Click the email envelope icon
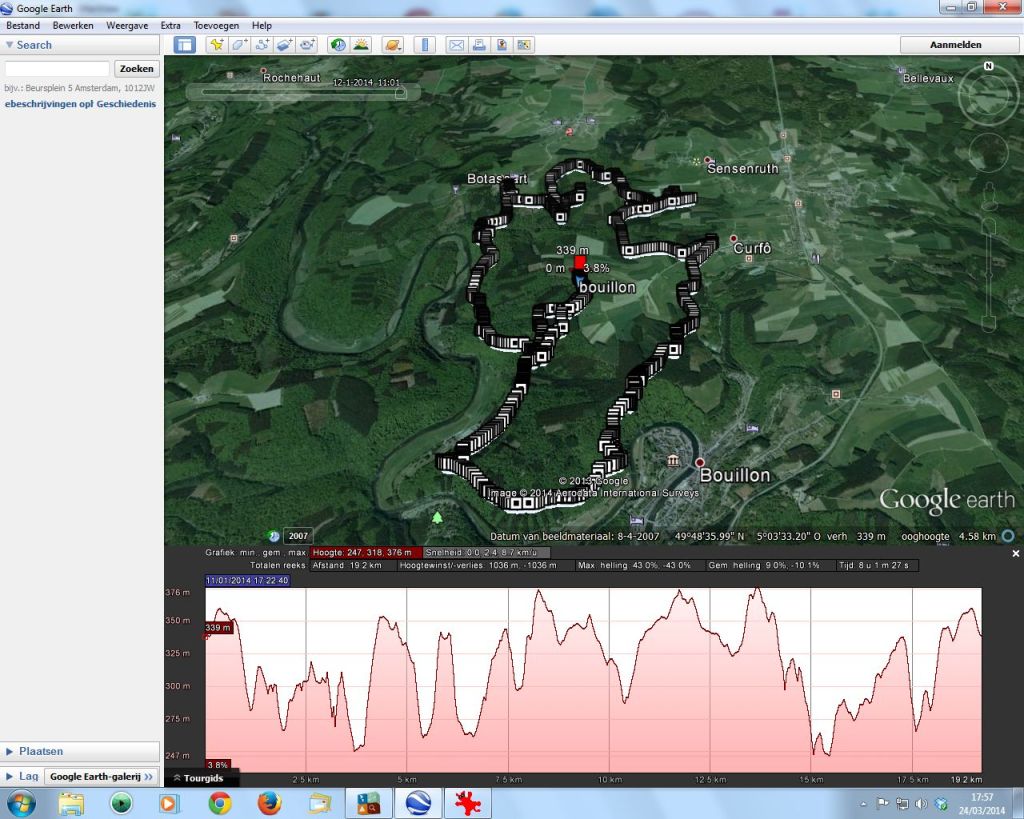The width and height of the screenshot is (1024, 819). 456,45
